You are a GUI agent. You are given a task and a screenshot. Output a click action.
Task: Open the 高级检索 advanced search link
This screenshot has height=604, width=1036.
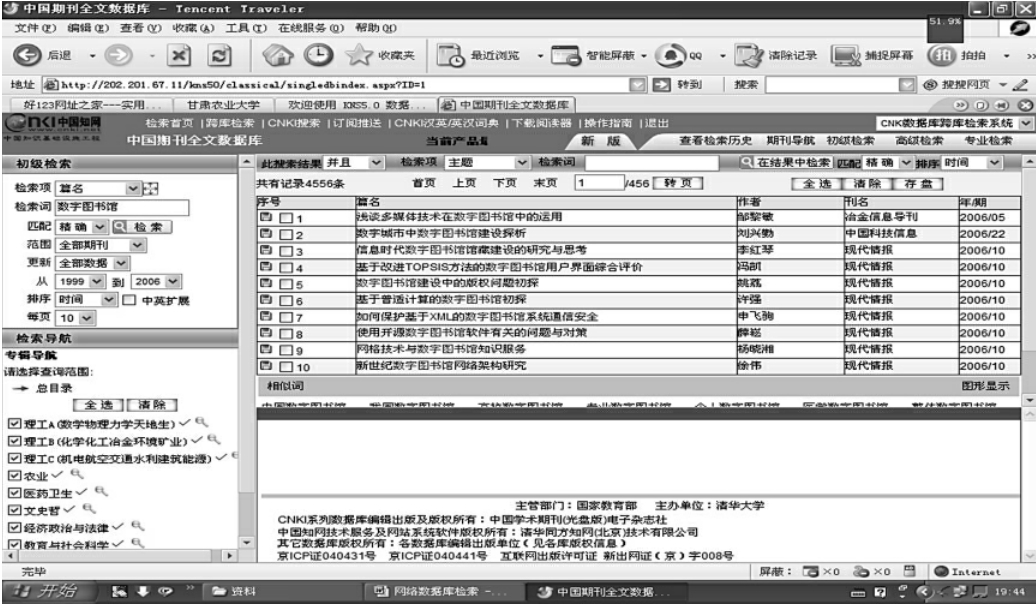[x=919, y=140]
